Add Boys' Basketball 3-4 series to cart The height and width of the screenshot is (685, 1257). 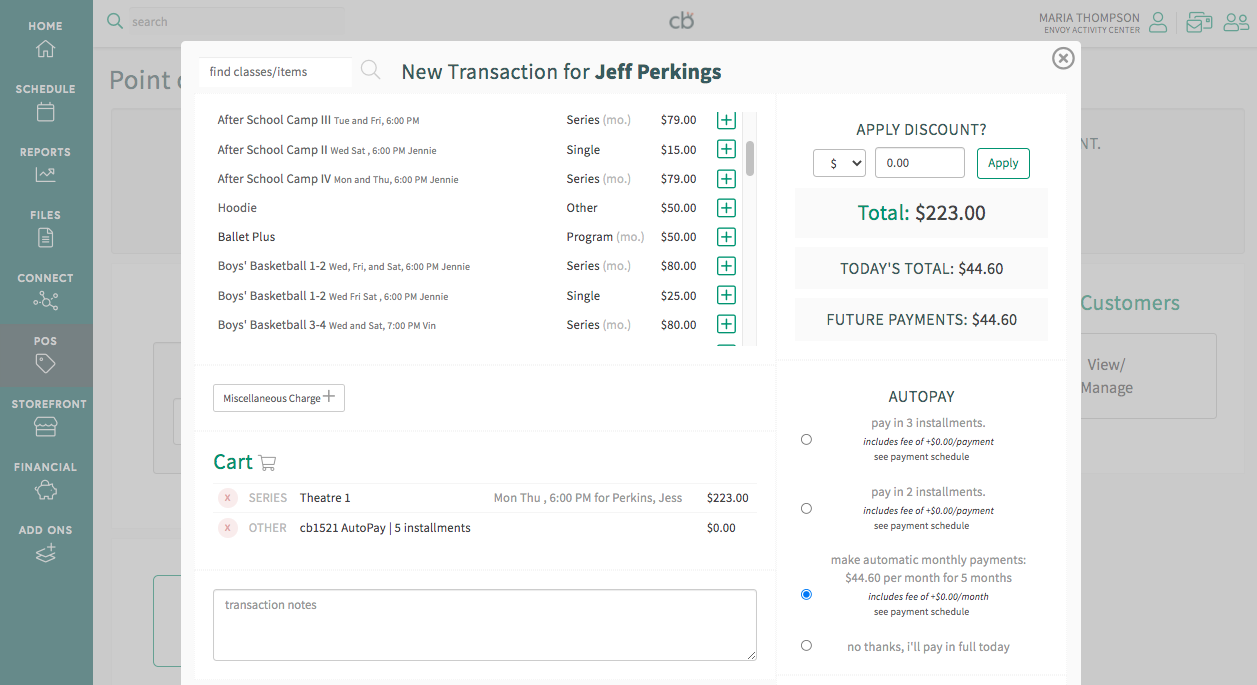726,325
